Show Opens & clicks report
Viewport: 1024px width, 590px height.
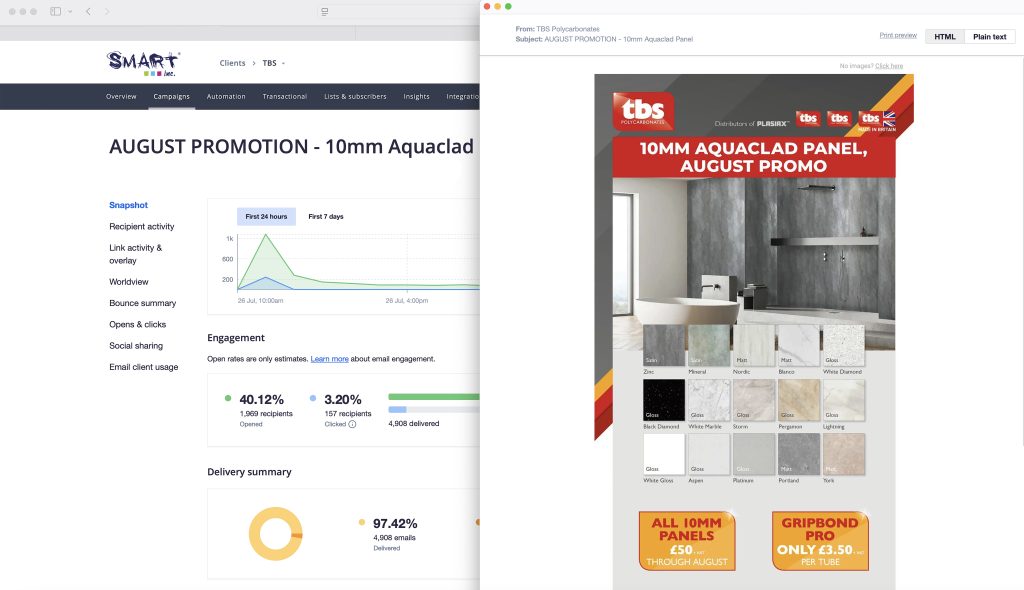(x=138, y=325)
